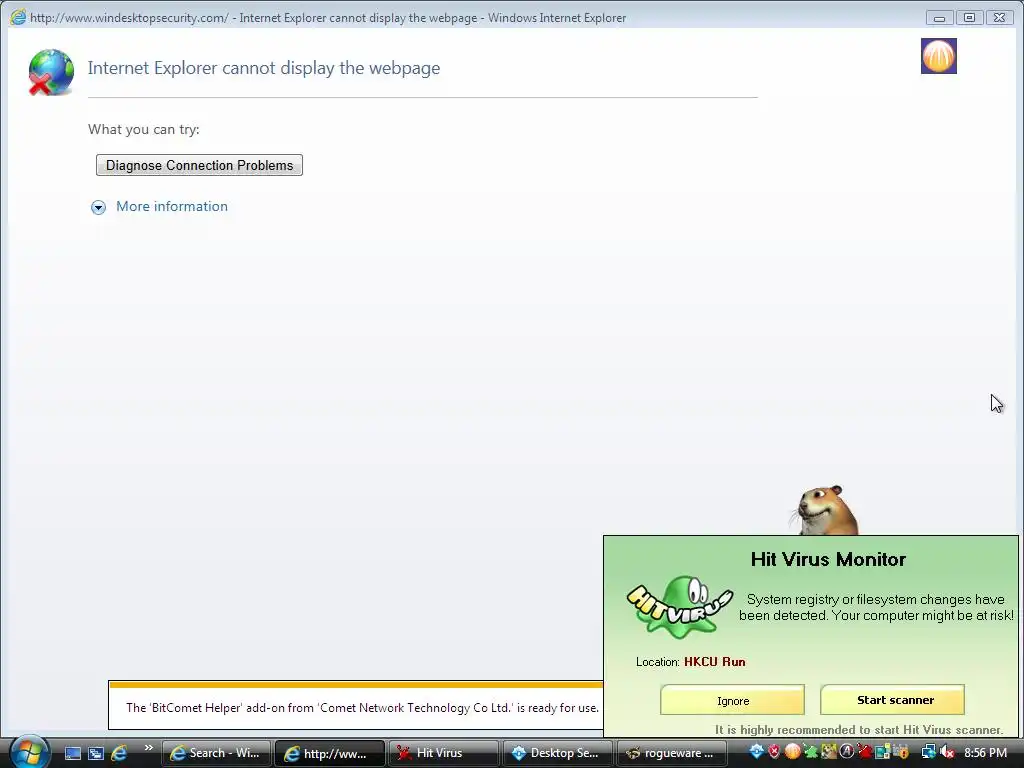This screenshot has width=1024, height=768.
Task: Click the Hit Virus Monitor heading text
Action: click(x=828, y=559)
